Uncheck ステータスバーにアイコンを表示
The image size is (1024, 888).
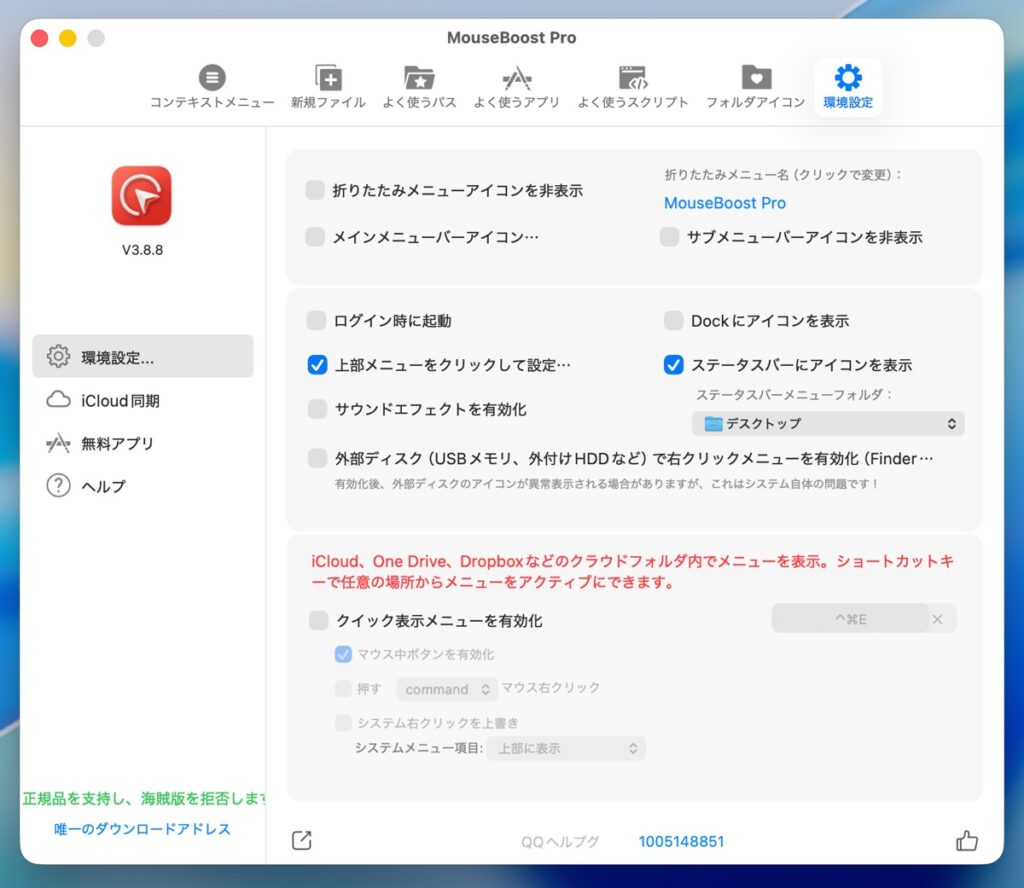pyautogui.click(x=674, y=365)
